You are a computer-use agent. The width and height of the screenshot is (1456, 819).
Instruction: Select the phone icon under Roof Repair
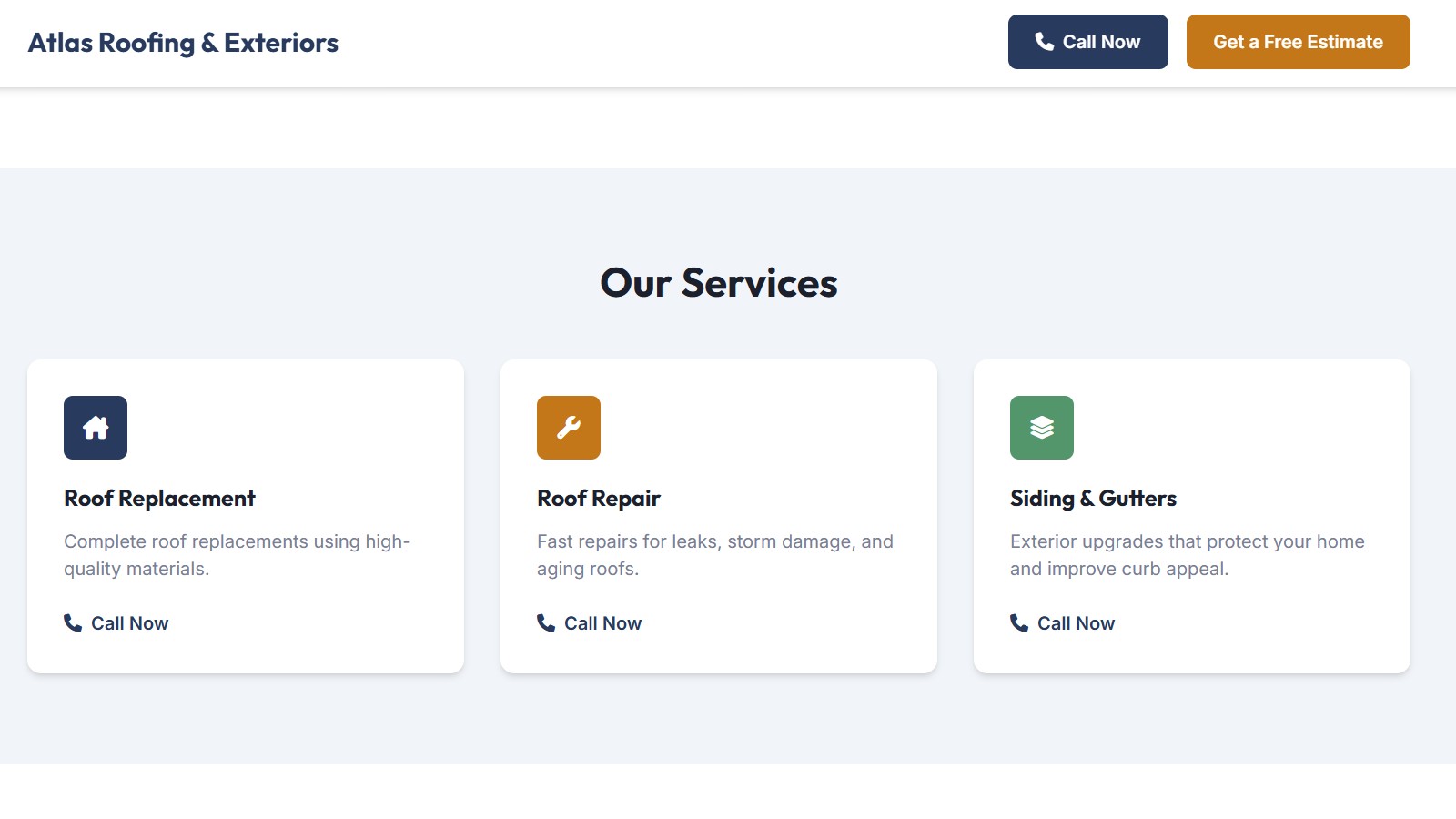[x=544, y=623]
